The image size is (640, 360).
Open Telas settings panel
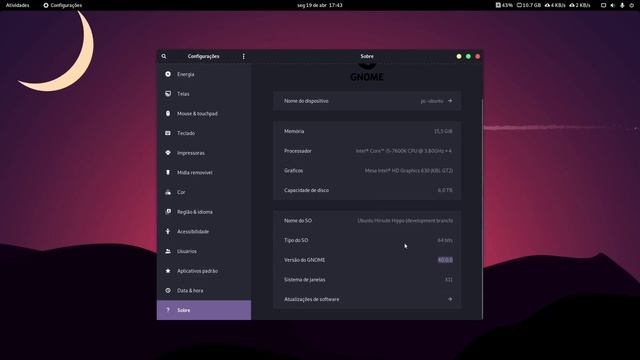[204, 94]
